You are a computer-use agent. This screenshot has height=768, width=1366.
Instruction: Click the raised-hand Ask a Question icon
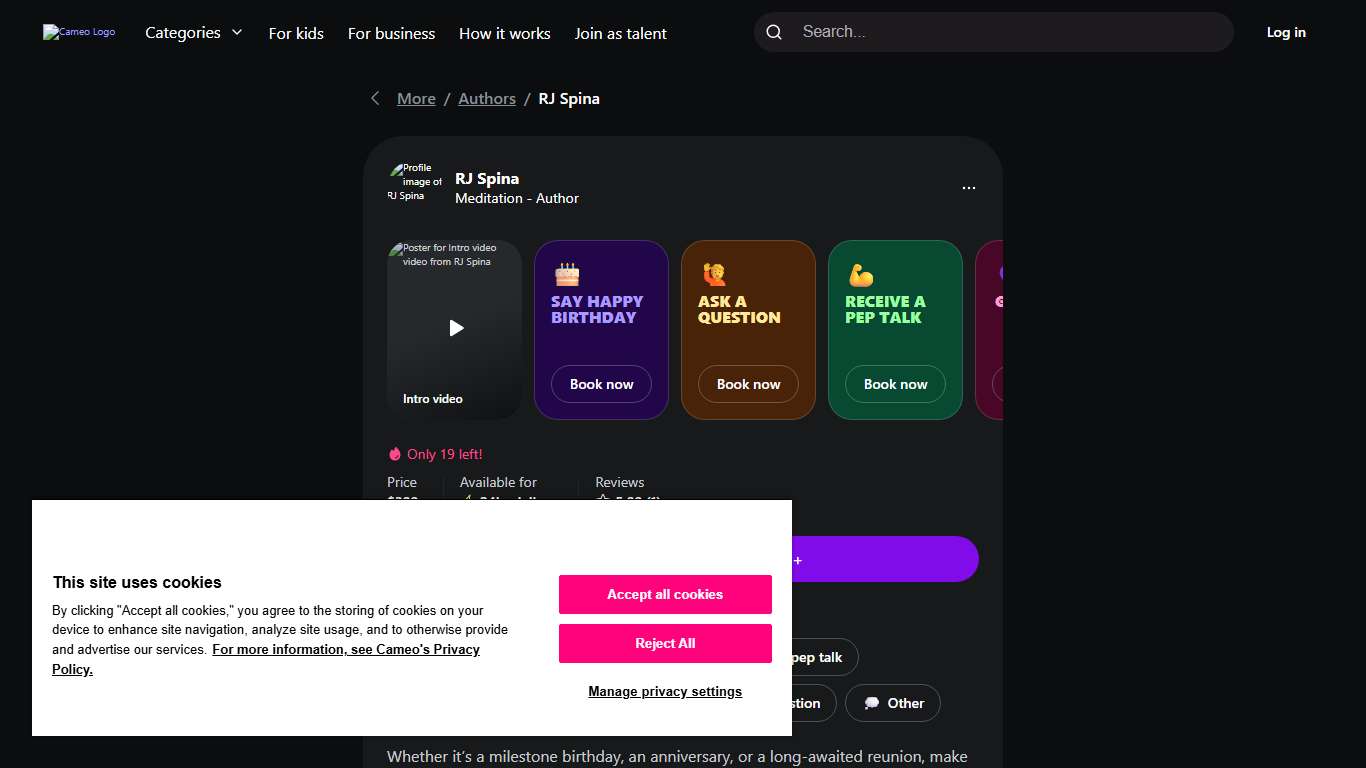click(714, 274)
